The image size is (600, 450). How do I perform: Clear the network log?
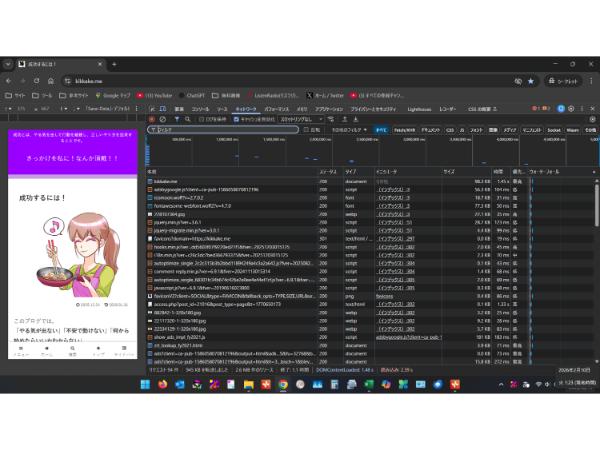pos(163,119)
